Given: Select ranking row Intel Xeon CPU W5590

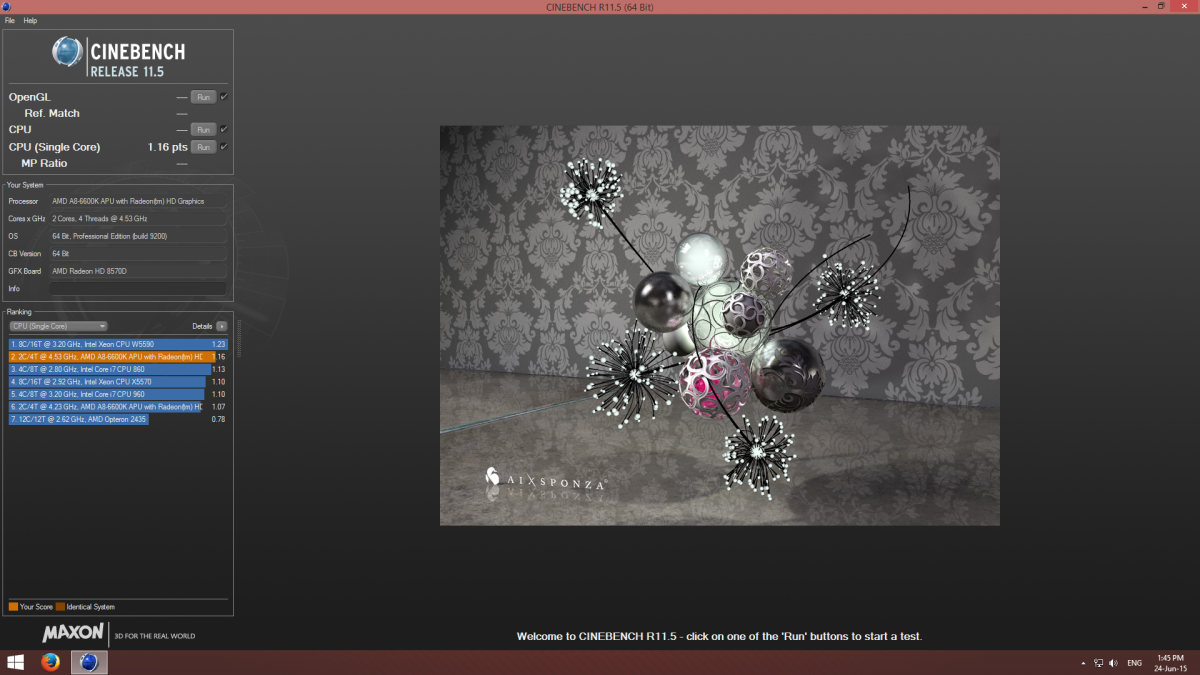Looking at the screenshot, I should (118, 344).
